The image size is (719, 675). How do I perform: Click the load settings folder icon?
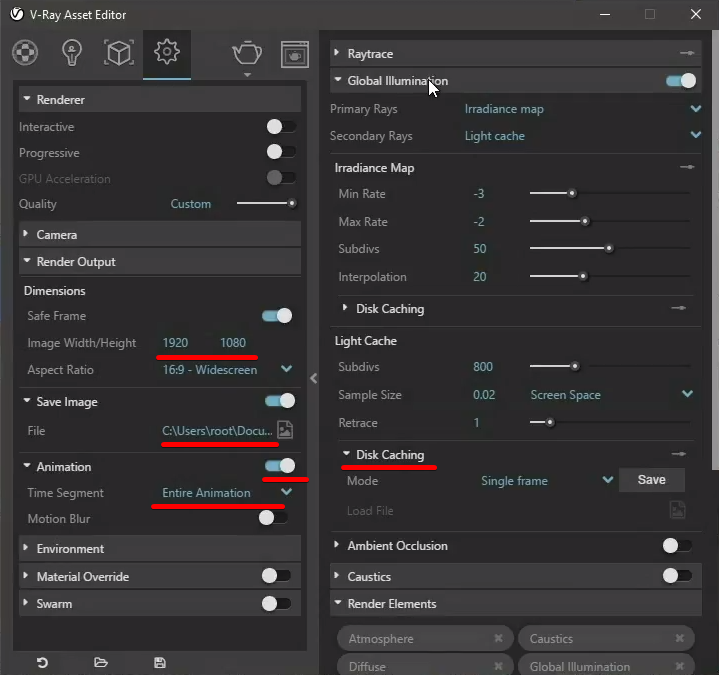(101, 662)
